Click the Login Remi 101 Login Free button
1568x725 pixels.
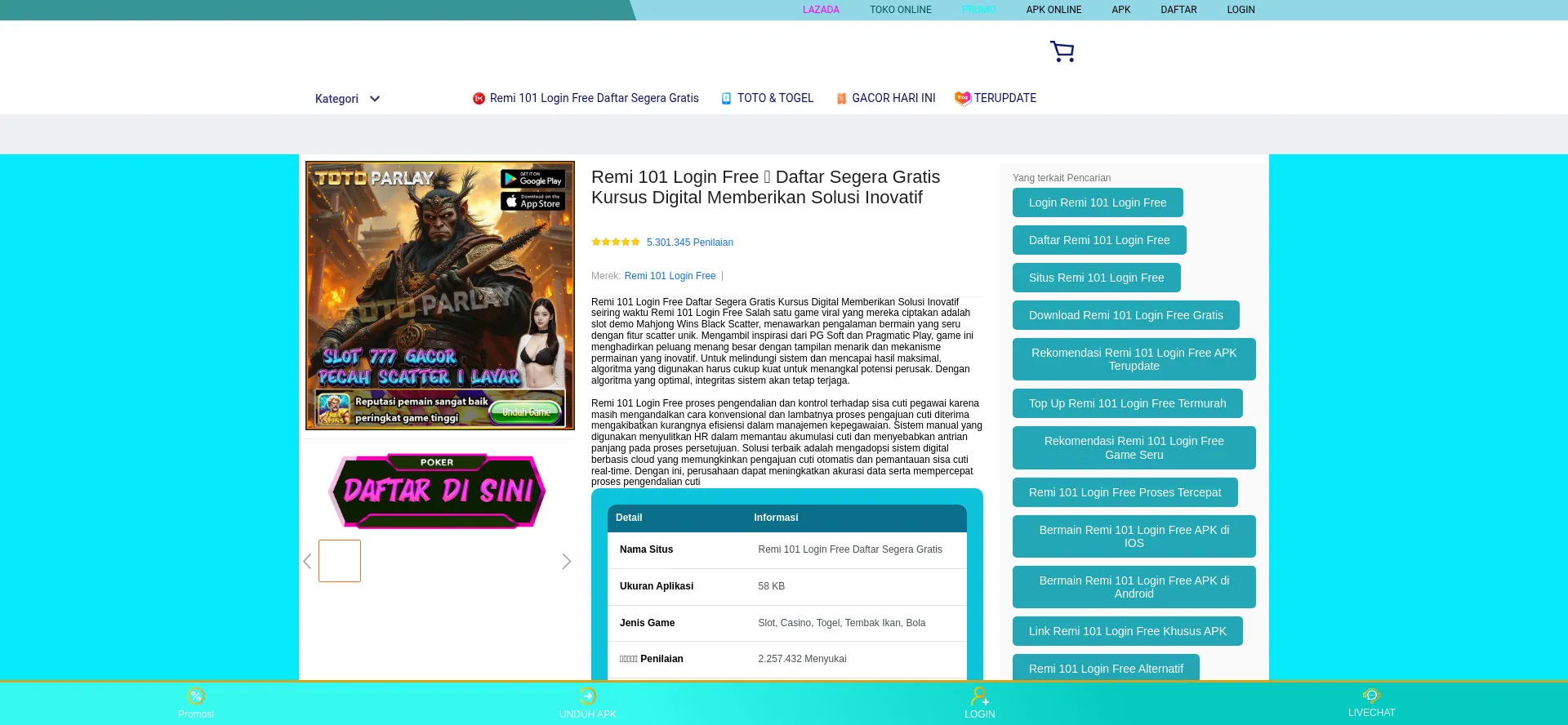[1097, 202]
